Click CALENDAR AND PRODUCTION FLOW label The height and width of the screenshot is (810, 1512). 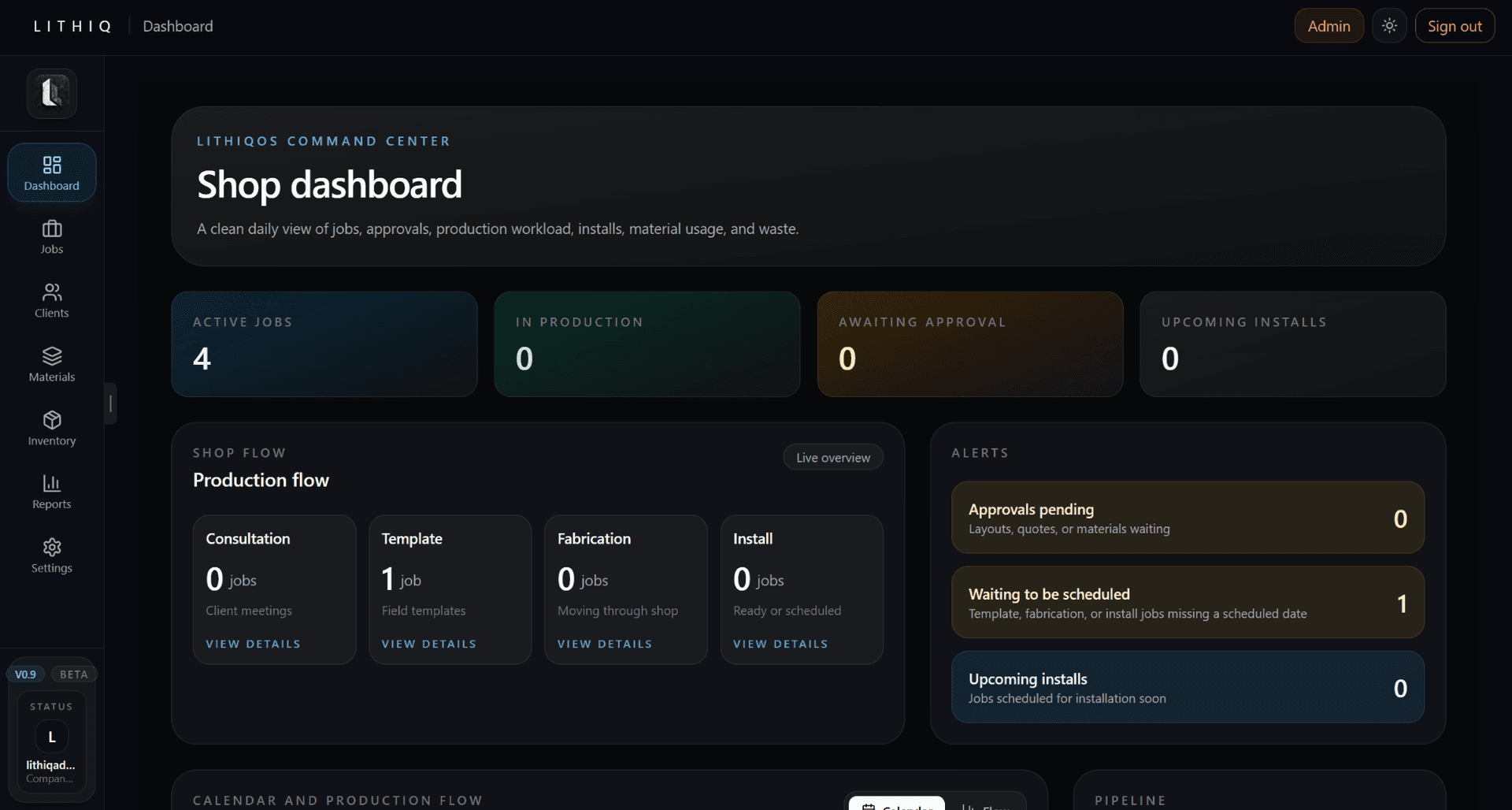338,801
